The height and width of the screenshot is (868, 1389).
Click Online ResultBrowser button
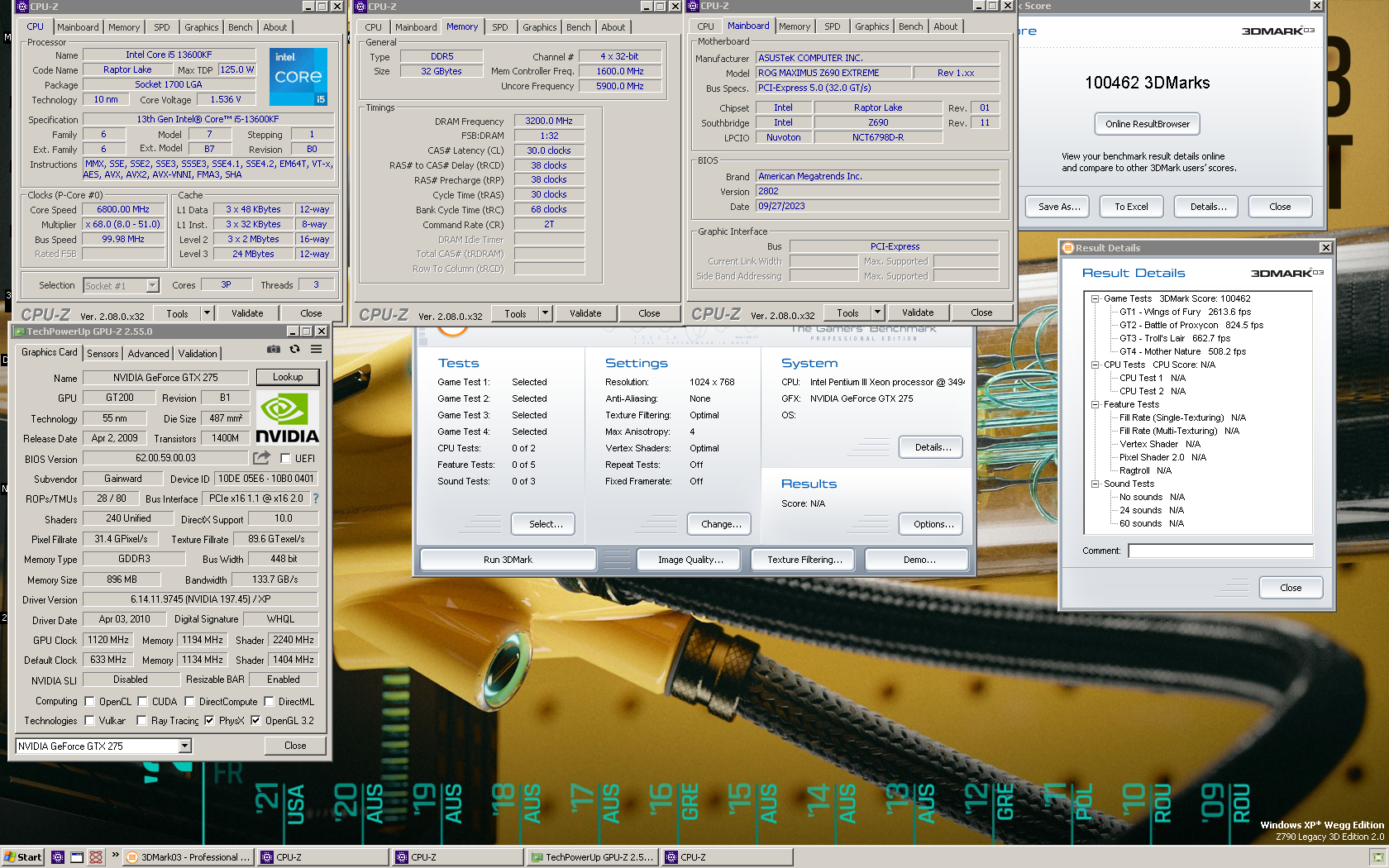point(1147,124)
